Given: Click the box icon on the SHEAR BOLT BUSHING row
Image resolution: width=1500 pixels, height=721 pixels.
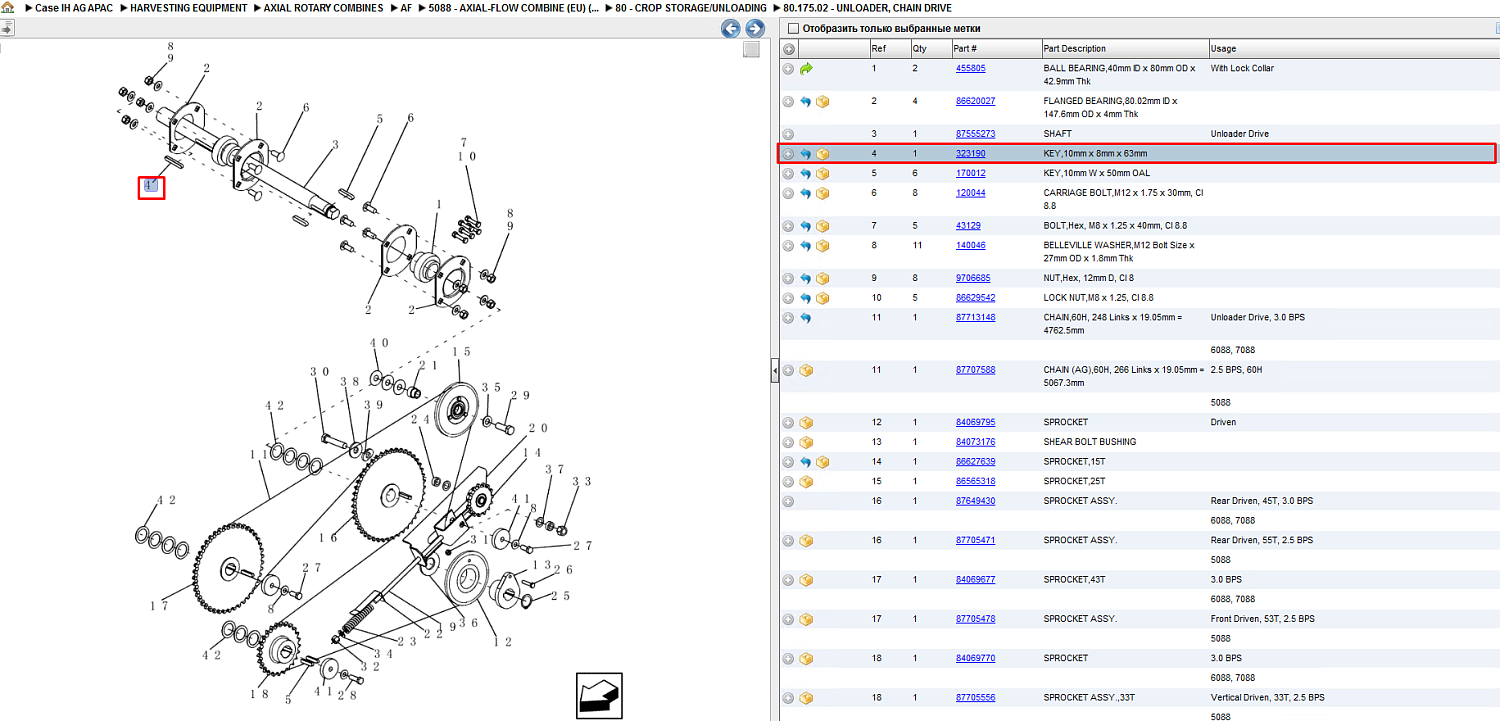Looking at the screenshot, I should pyautogui.click(x=806, y=442).
